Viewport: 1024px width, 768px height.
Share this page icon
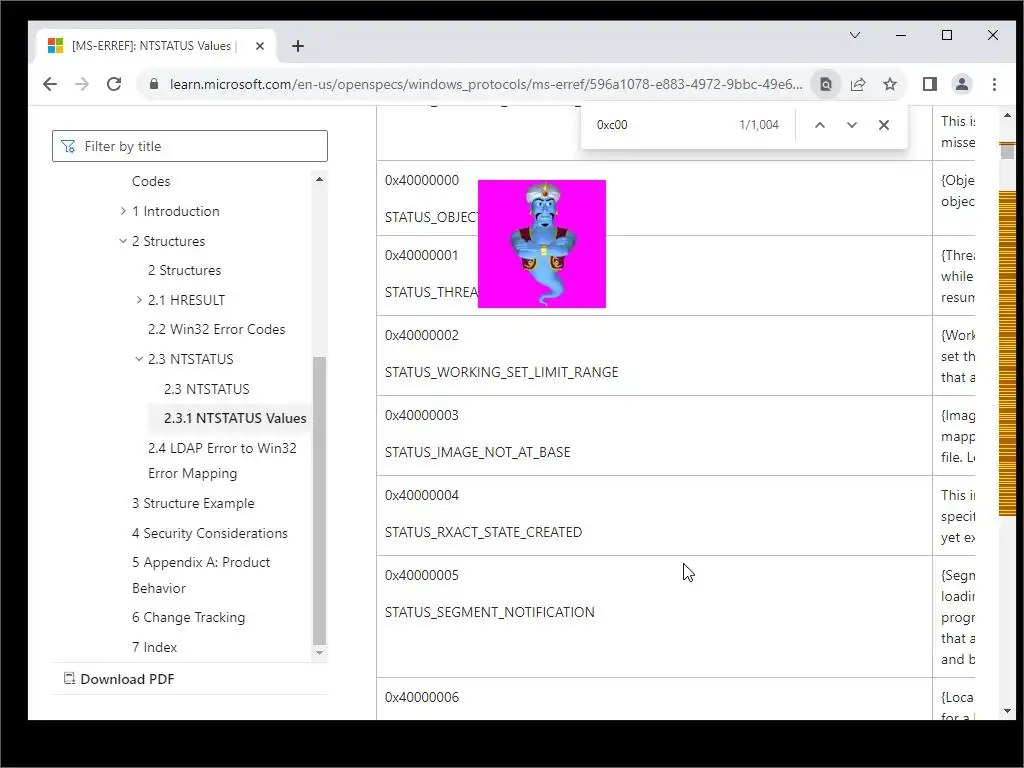(x=858, y=84)
